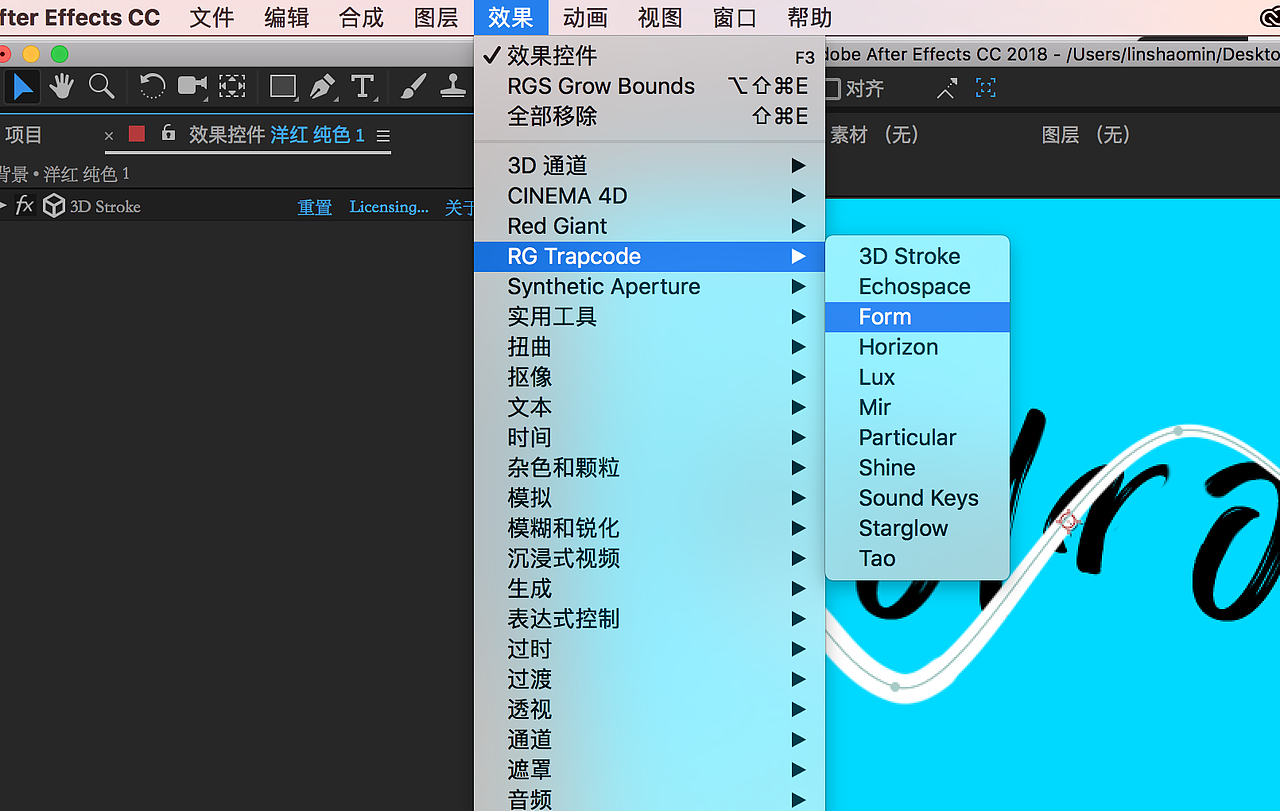1280x811 pixels.
Task: Select the Zoom magnifier tool
Action: pyautogui.click(x=101, y=87)
